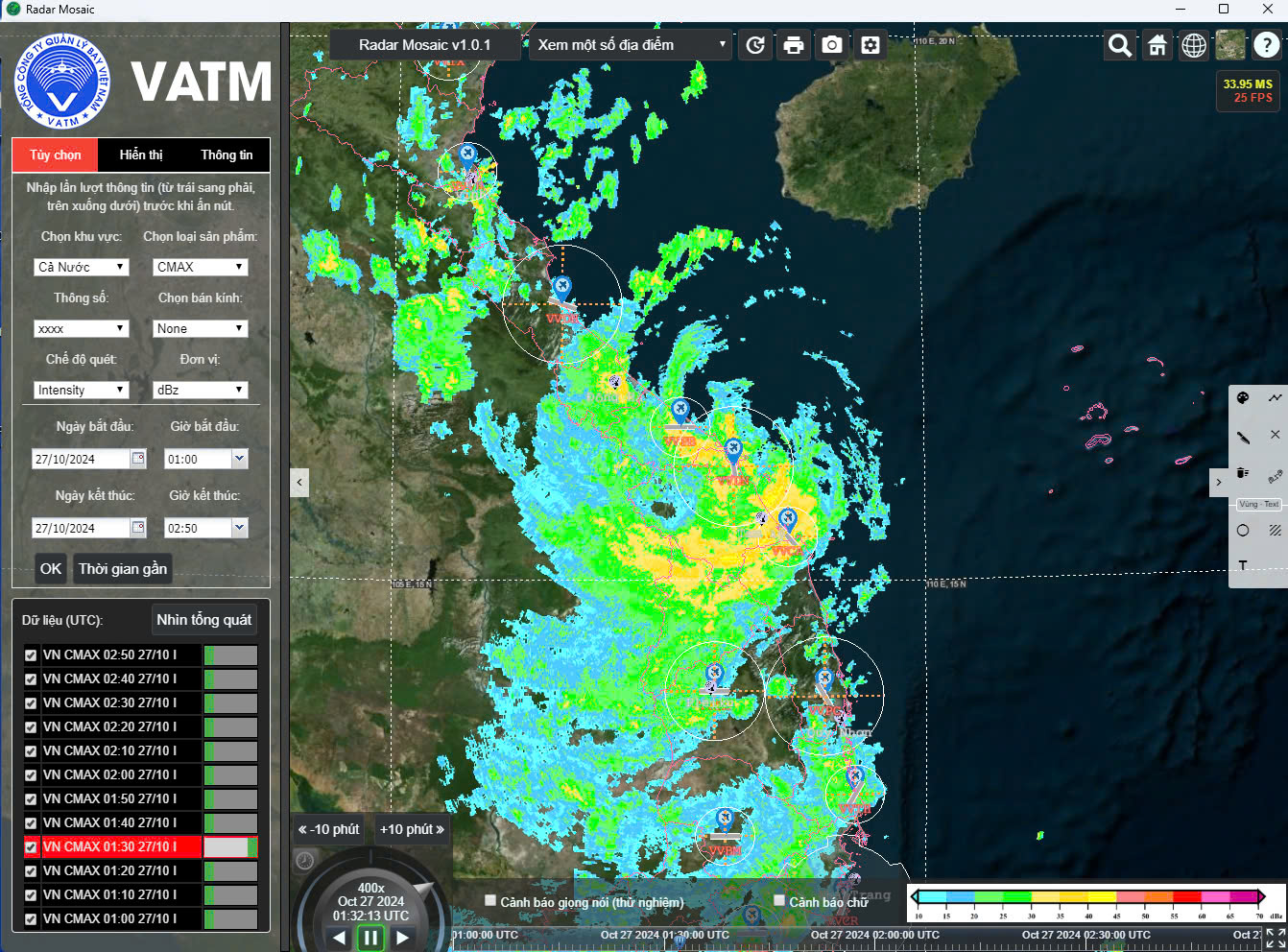Open settings via the gear icon
1288x952 pixels.
click(871, 45)
